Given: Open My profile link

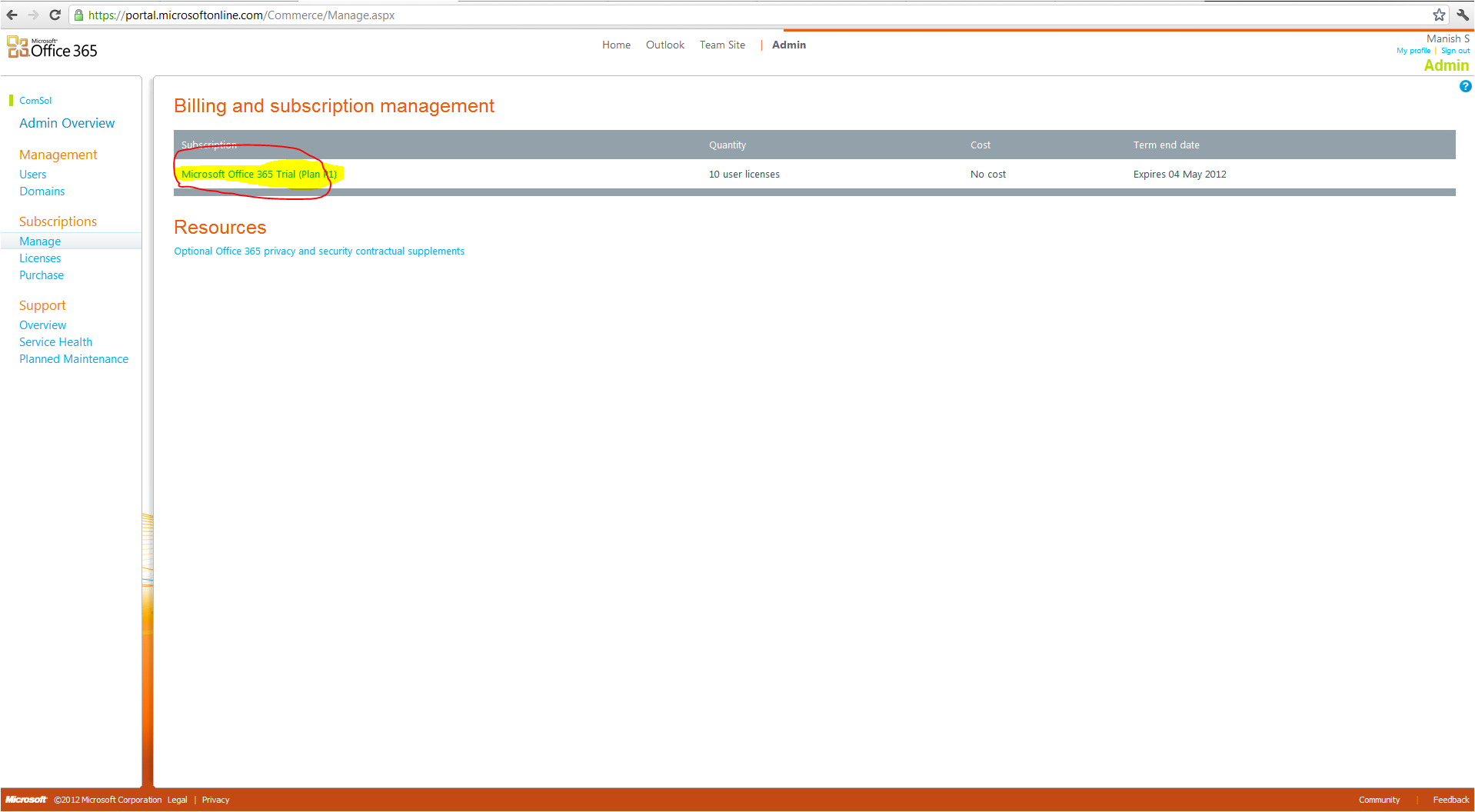Looking at the screenshot, I should 1413,51.
